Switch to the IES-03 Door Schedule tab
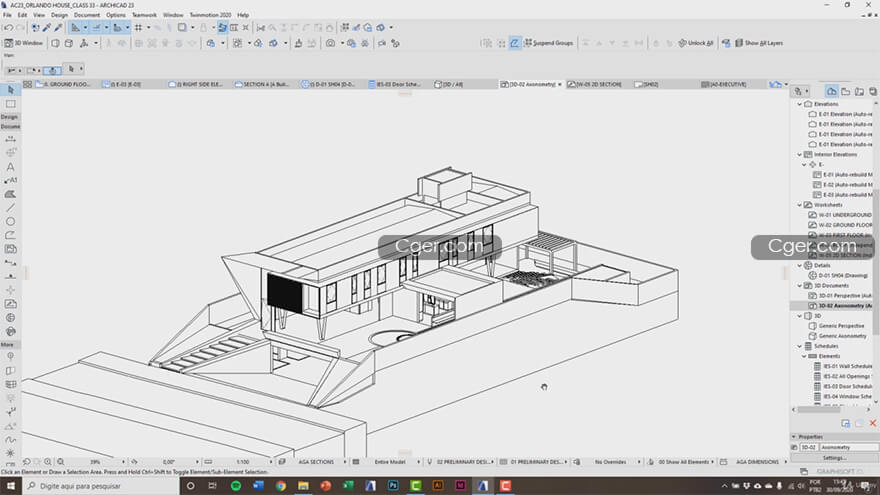Screen dimensions: 880x495 [x=395, y=84]
